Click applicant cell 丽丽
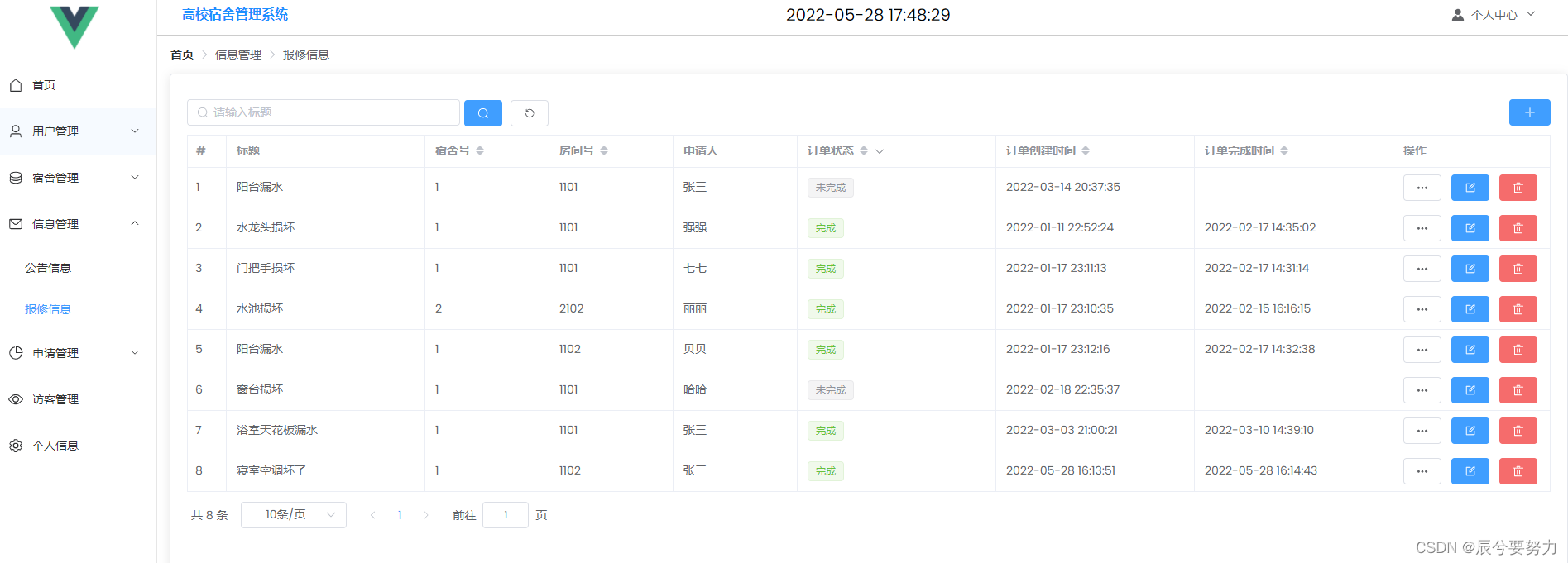Viewport: 1568px width, 563px height. click(x=695, y=308)
